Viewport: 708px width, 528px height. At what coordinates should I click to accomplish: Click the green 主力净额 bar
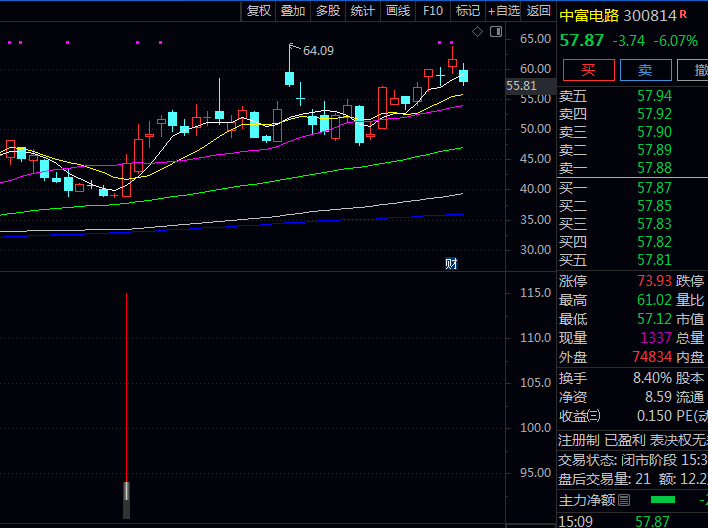pos(663,500)
